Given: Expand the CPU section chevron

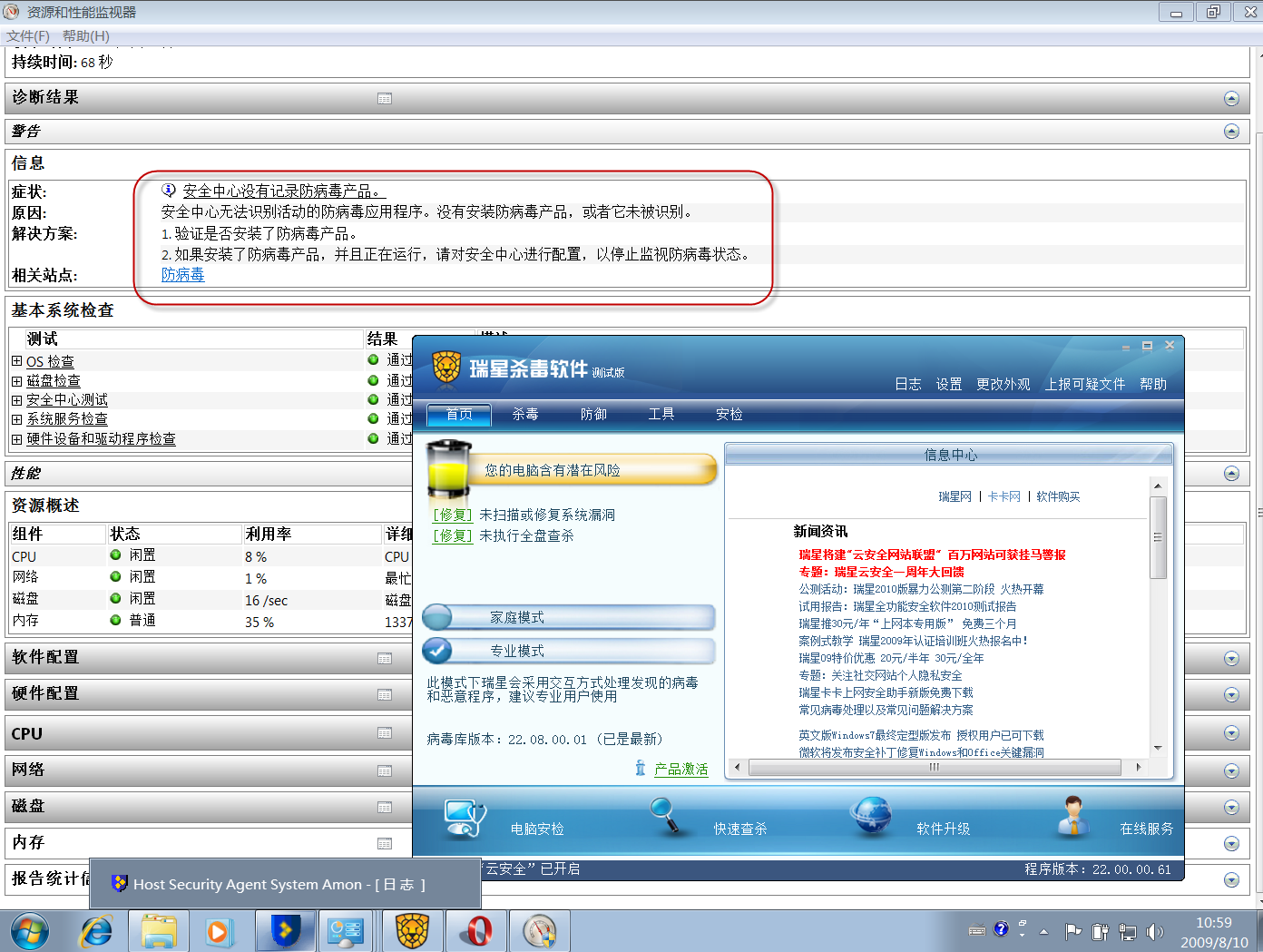Looking at the screenshot, I should click(1231, 733).
